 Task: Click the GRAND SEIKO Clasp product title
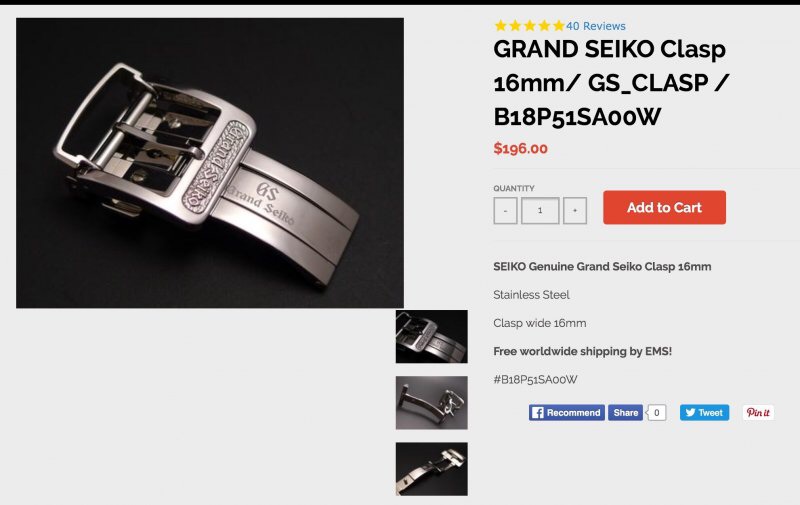[x=611, y=83]
